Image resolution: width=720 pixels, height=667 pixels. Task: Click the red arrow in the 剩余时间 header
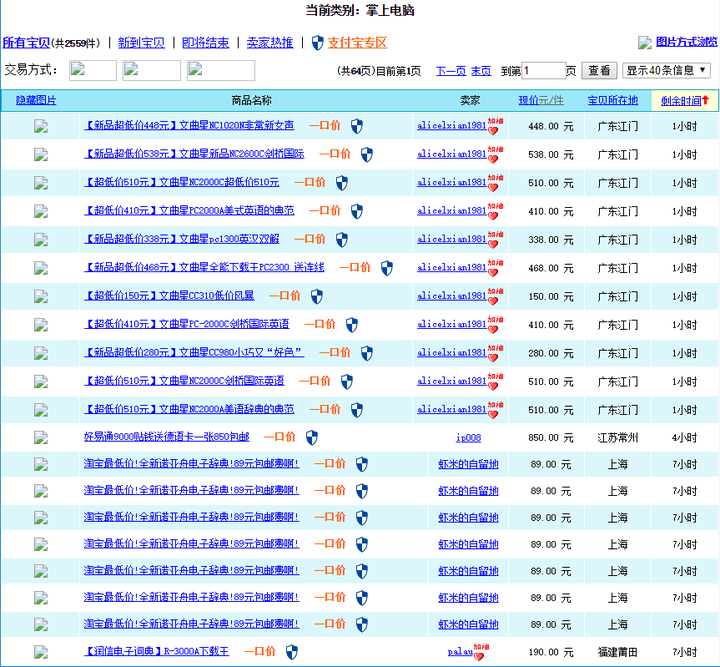point(706,100)
